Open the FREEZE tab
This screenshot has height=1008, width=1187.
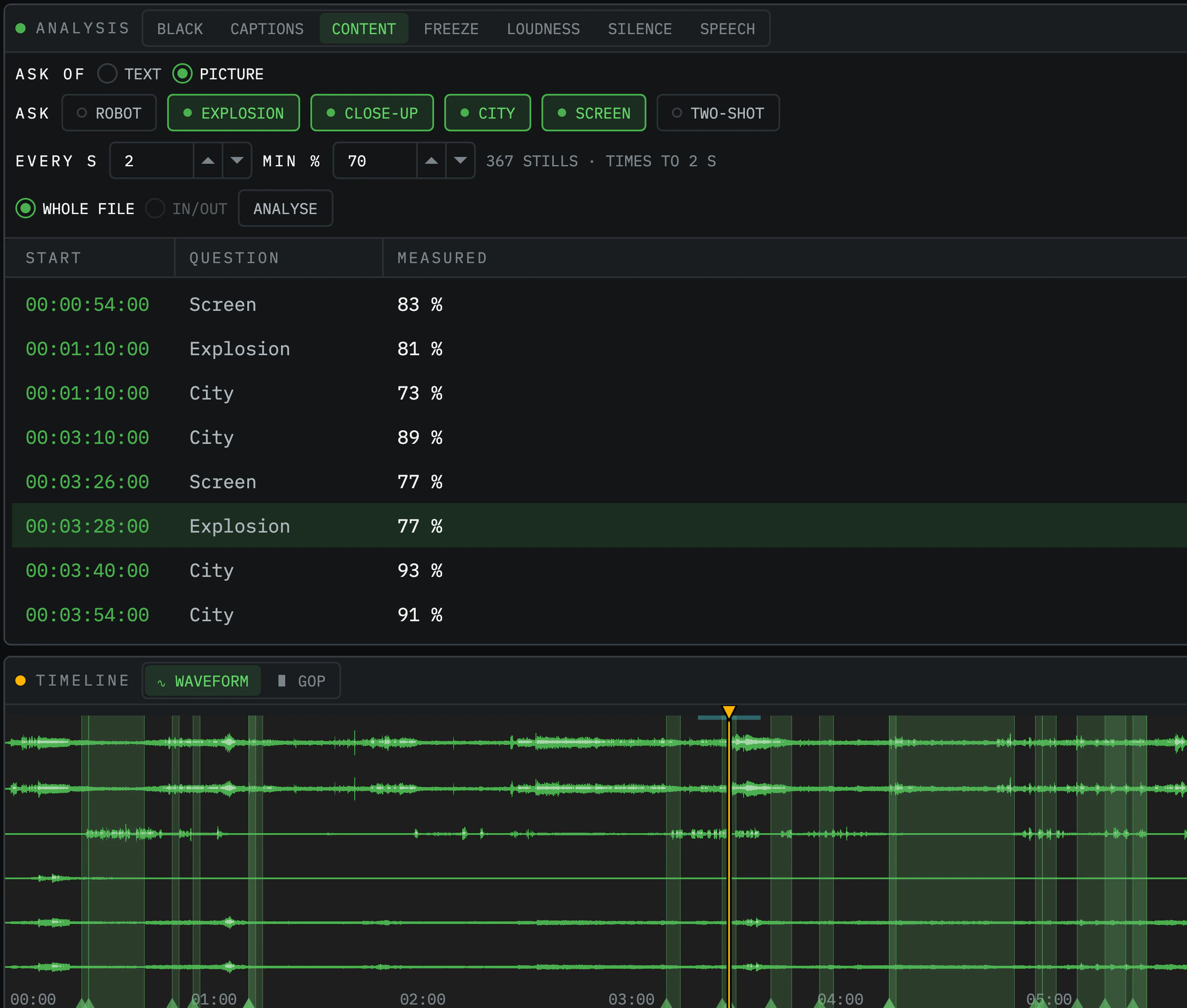pyautogui.click(x=451, y=29)
